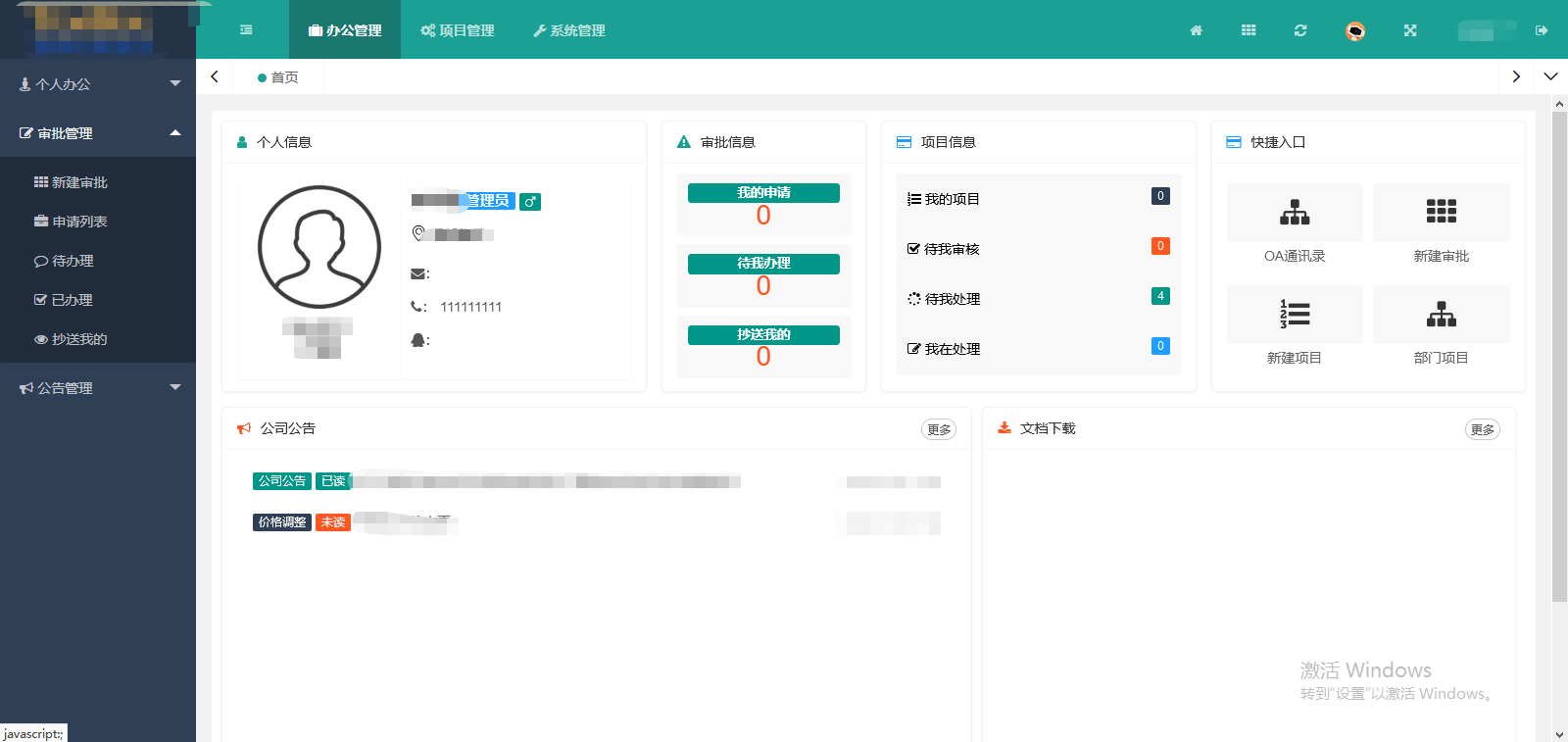Open the 我在处理 row
Viewport: 1568px width, 742px height.
click(x=1039, y=349)
